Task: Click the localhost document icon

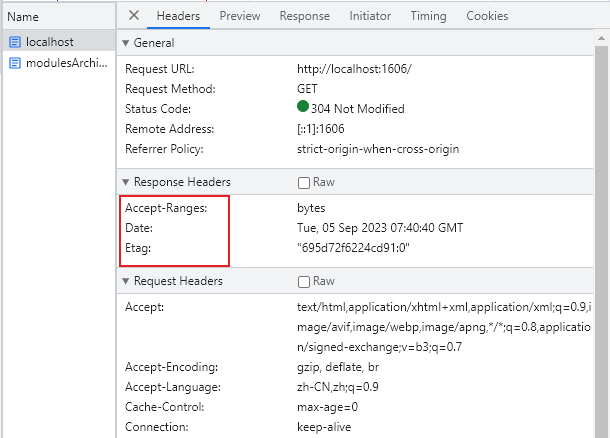Action: [14, 42]
